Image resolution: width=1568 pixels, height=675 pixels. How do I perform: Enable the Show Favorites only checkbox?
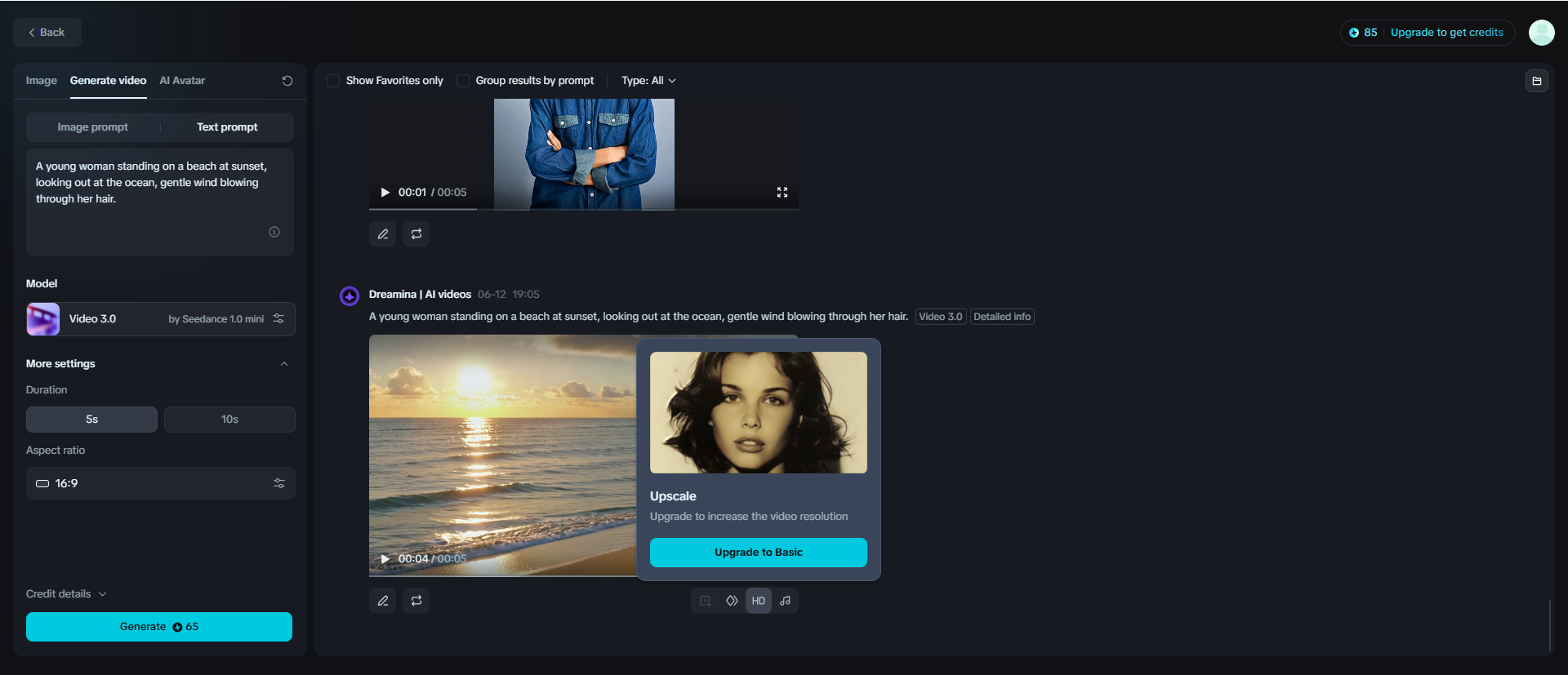[333, 81]
